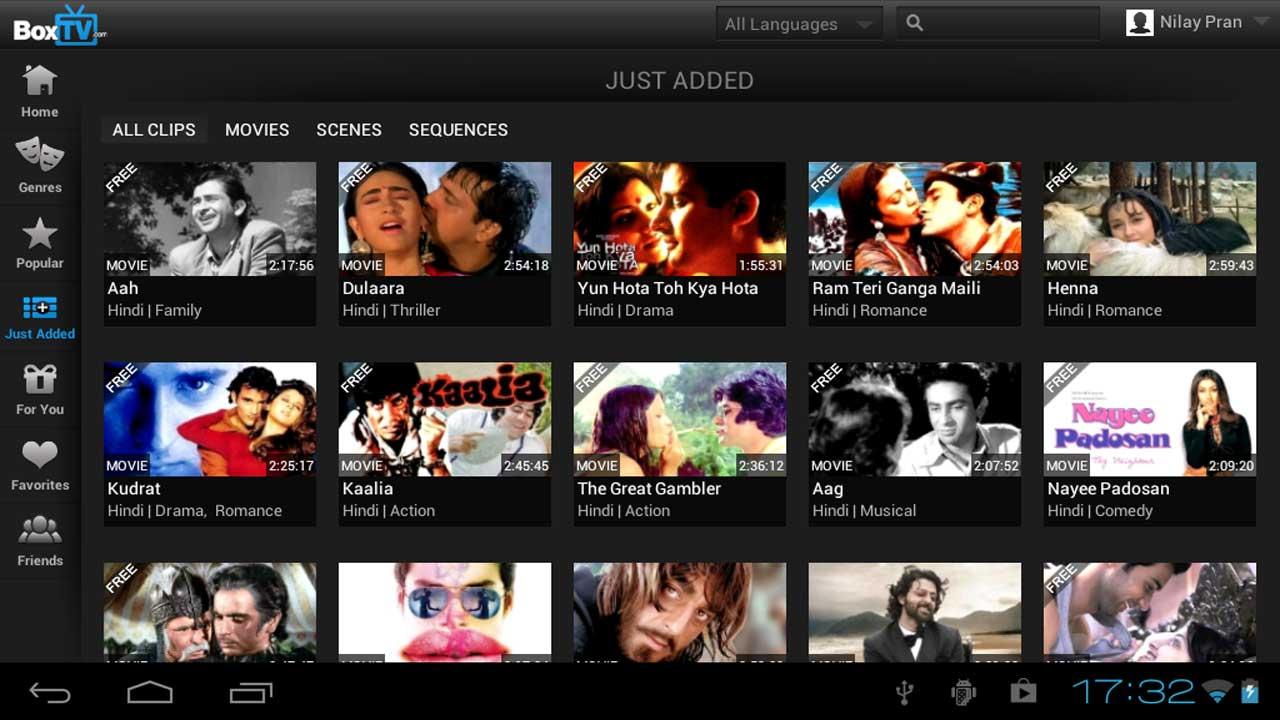
Task: Click the Nayee Padosan title
Action: (1108, 488)
